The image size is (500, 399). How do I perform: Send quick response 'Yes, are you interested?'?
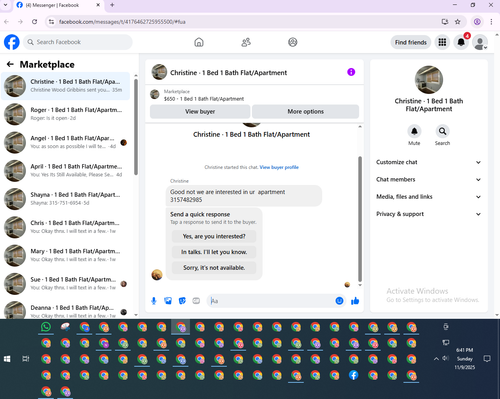tap(214, 236)
